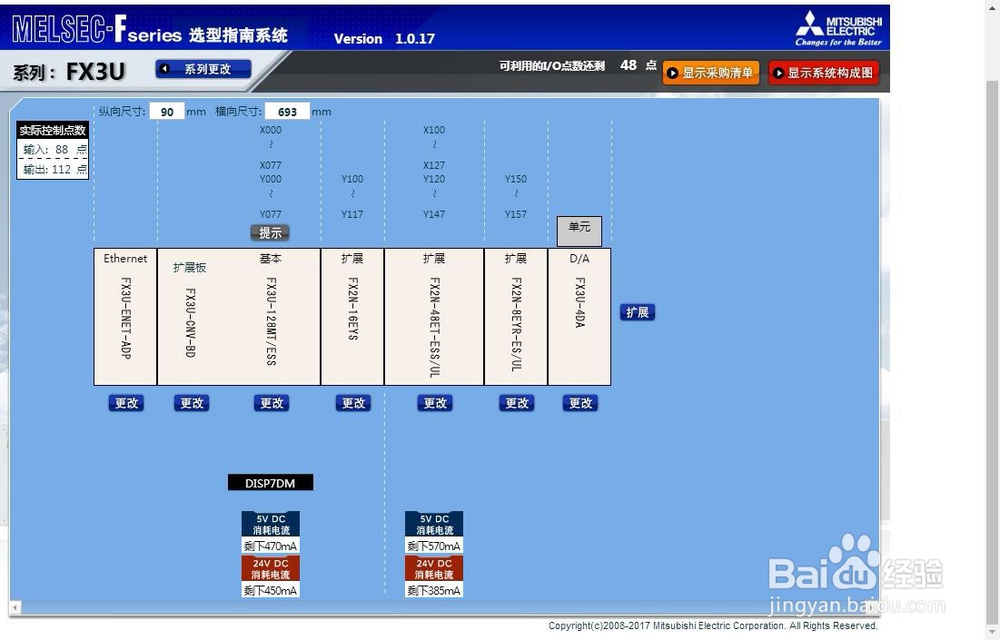This screenshot has width=1000, height=640.
Task: Click the 单元 unit box above D/A
Action: (x=579, y=231)
